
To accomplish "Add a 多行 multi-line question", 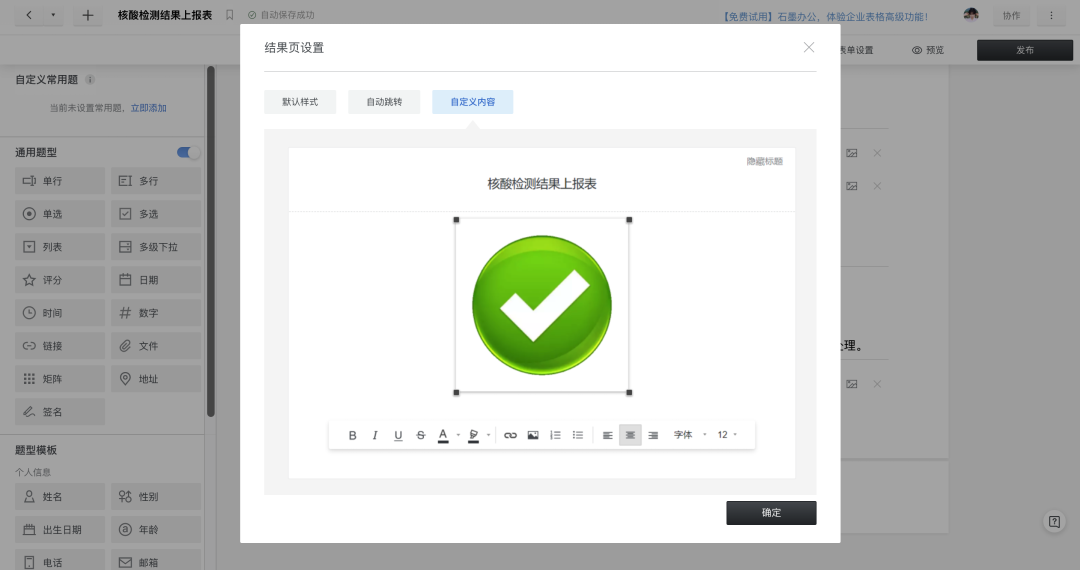I will [156, 181].
